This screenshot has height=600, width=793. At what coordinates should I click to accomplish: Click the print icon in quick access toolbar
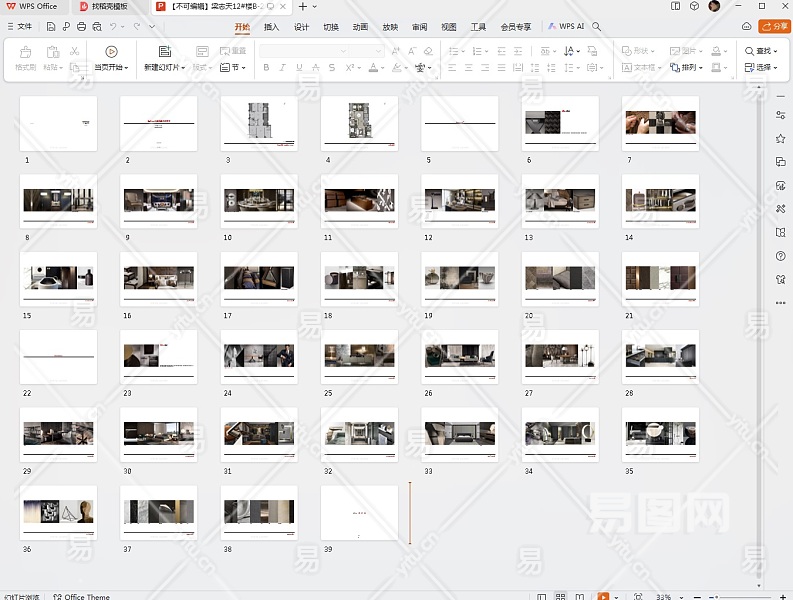81,27
